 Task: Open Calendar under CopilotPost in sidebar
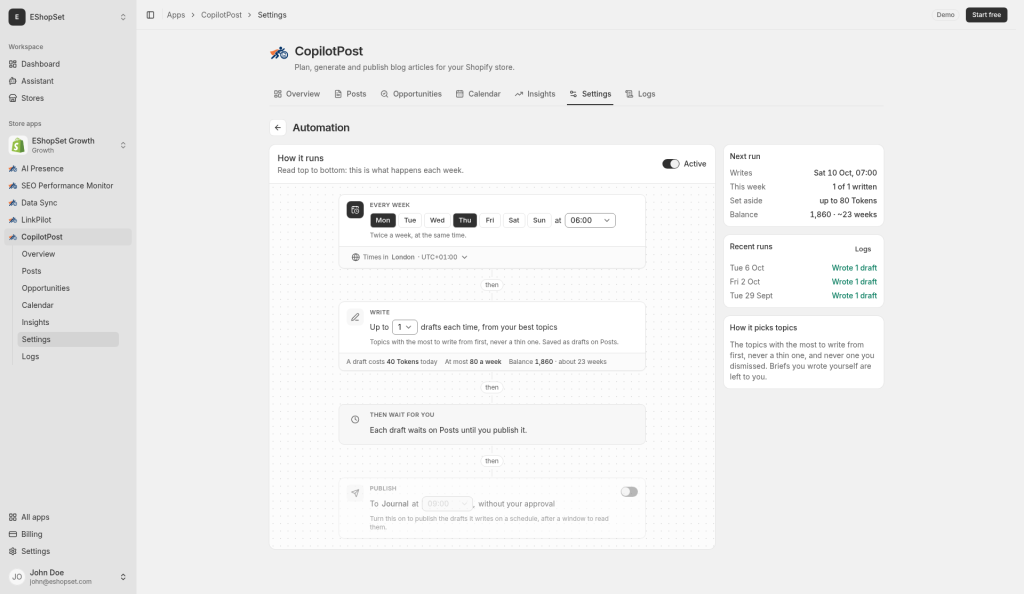[x=68, y=305]
